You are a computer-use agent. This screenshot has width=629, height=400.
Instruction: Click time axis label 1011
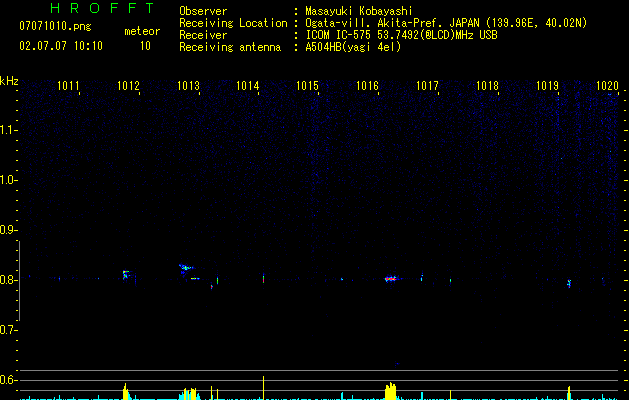[x=68, y=86]
